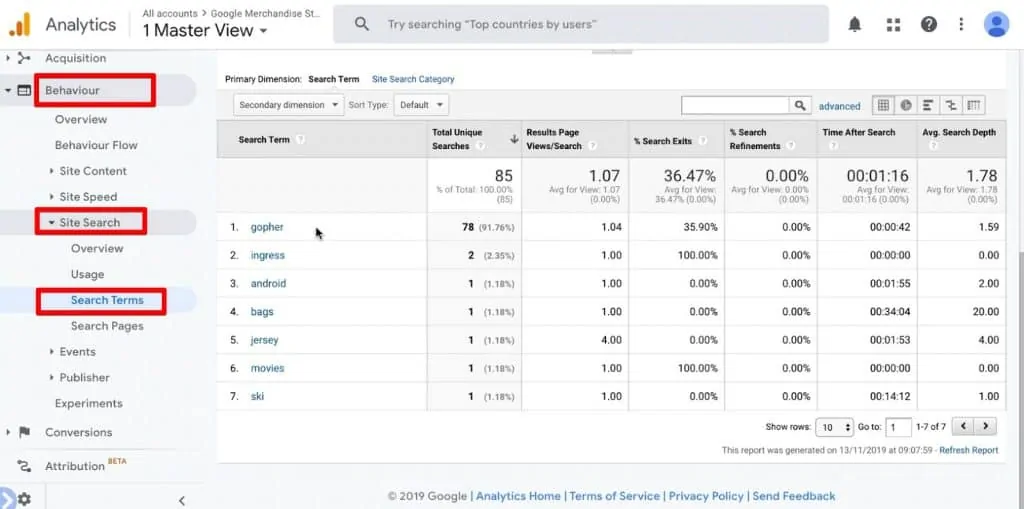Open Experiments in sidebar
Screen dimensions: 1024x509
89,403
